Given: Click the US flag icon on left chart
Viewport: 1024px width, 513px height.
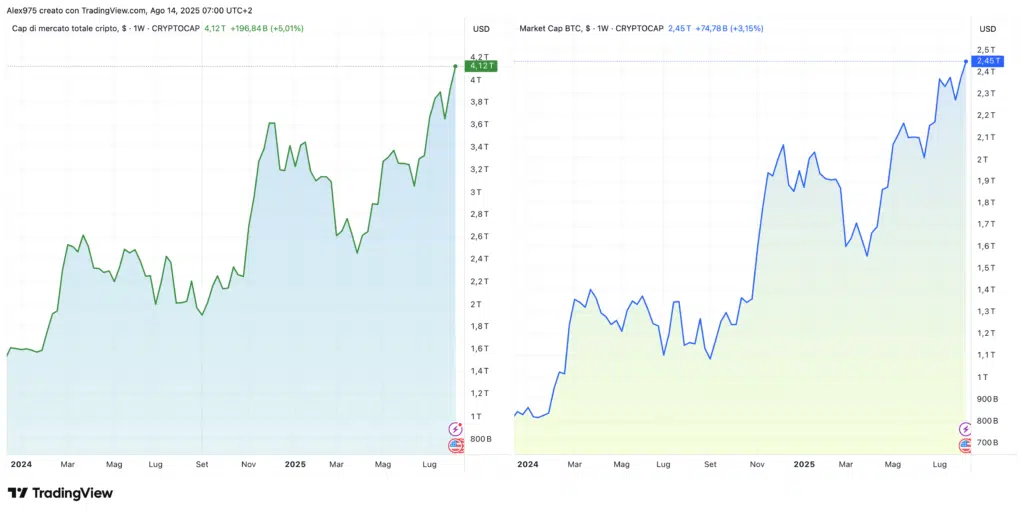Looking at the screenshot, I should coord(456,445).
